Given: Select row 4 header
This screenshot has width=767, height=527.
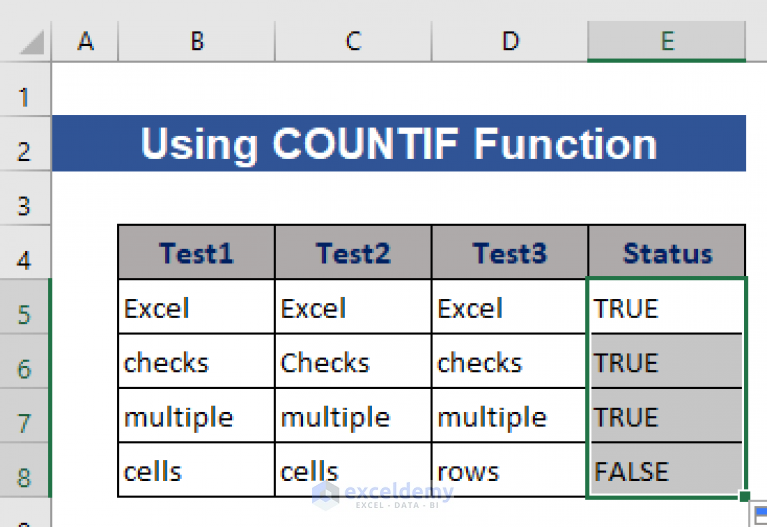Looking at the screenshot, I should point(25,252).
